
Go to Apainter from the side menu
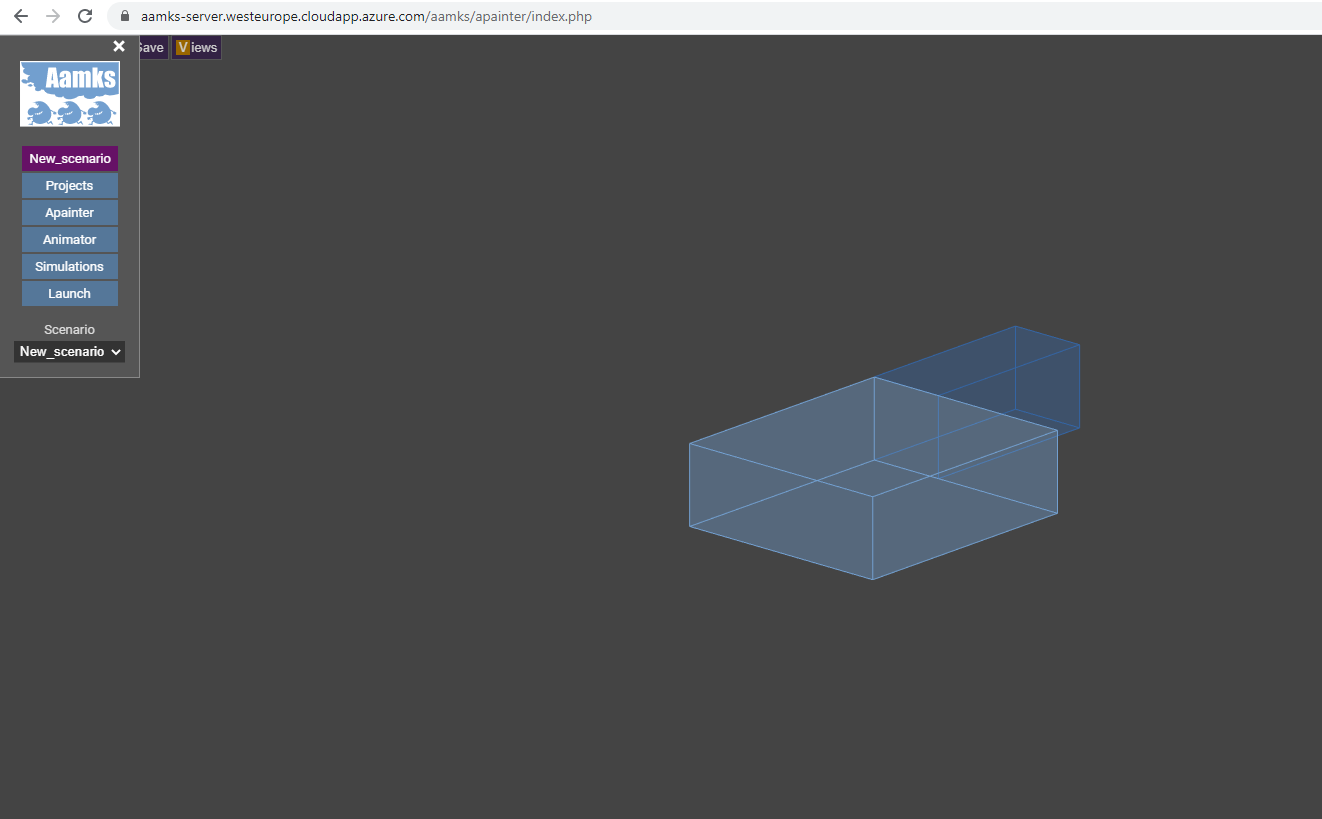(x=70, y=213)
